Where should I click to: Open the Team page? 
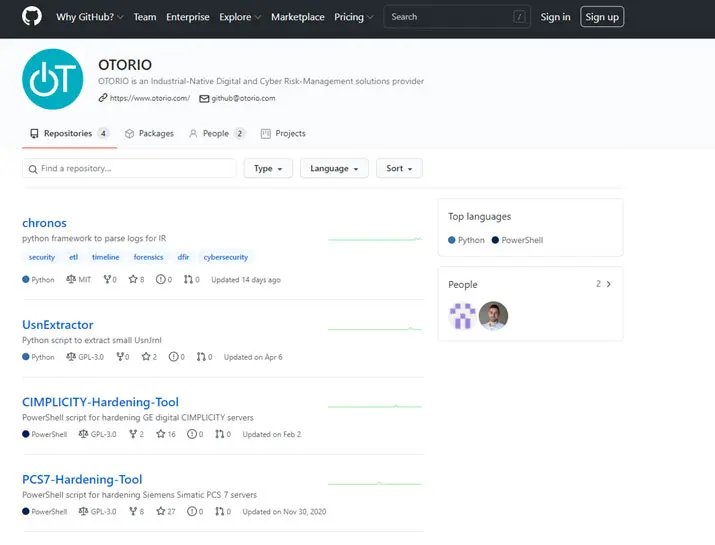point(145,17)
